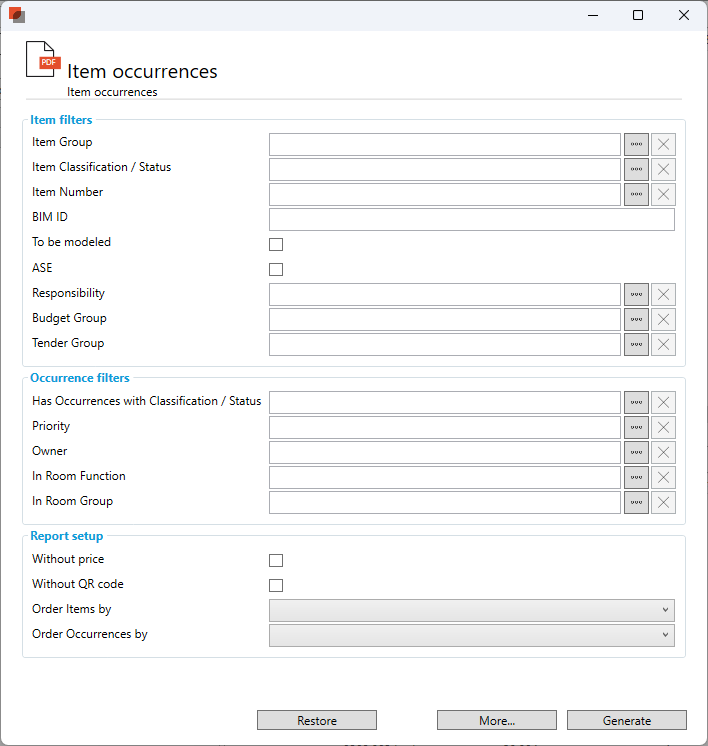Clear the Tender Group field

[x=663, y=344]
